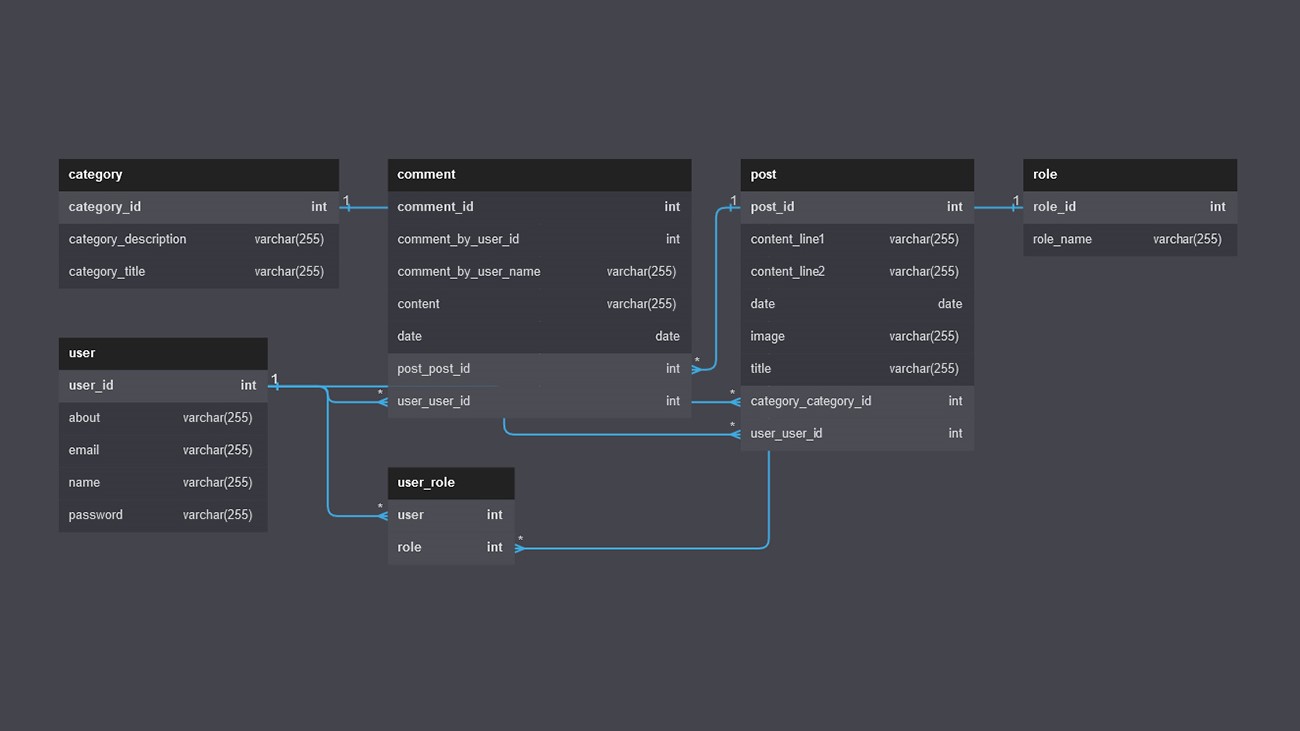Select the content_line1 field
Viewport: 1300px width, 731px height.
pos(857,239)
